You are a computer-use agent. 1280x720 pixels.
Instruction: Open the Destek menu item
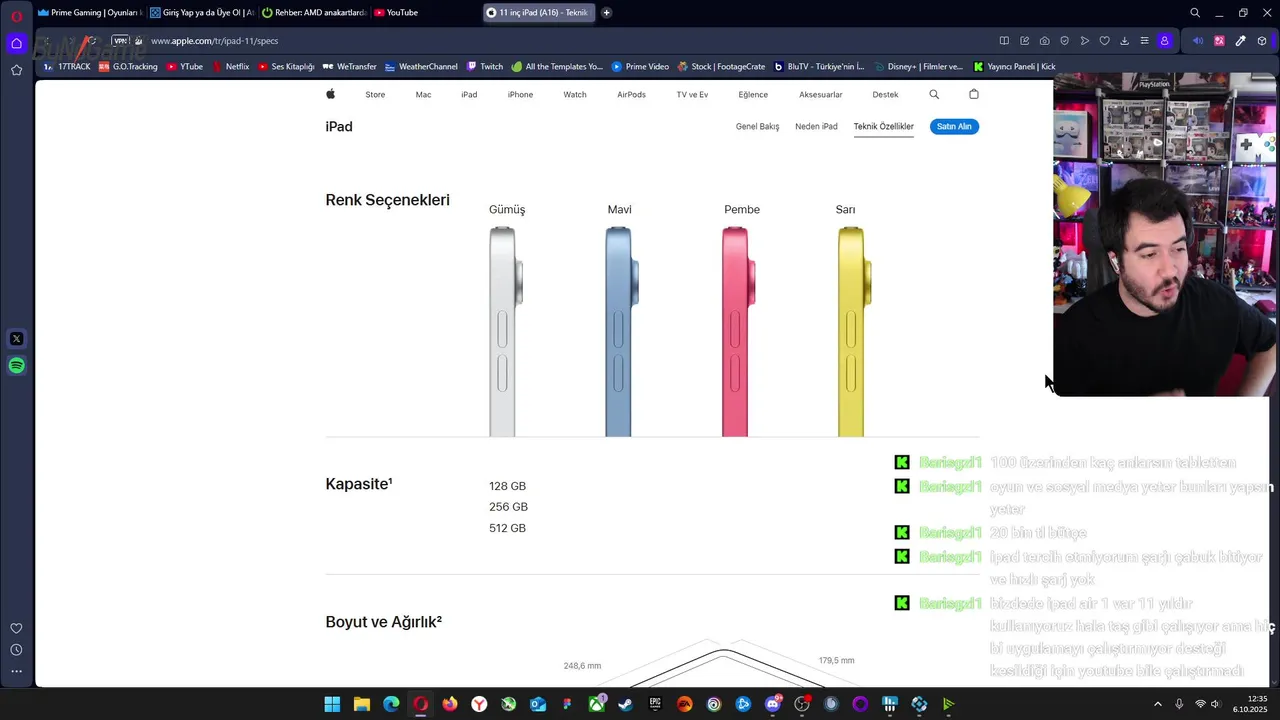click(885, 94)
